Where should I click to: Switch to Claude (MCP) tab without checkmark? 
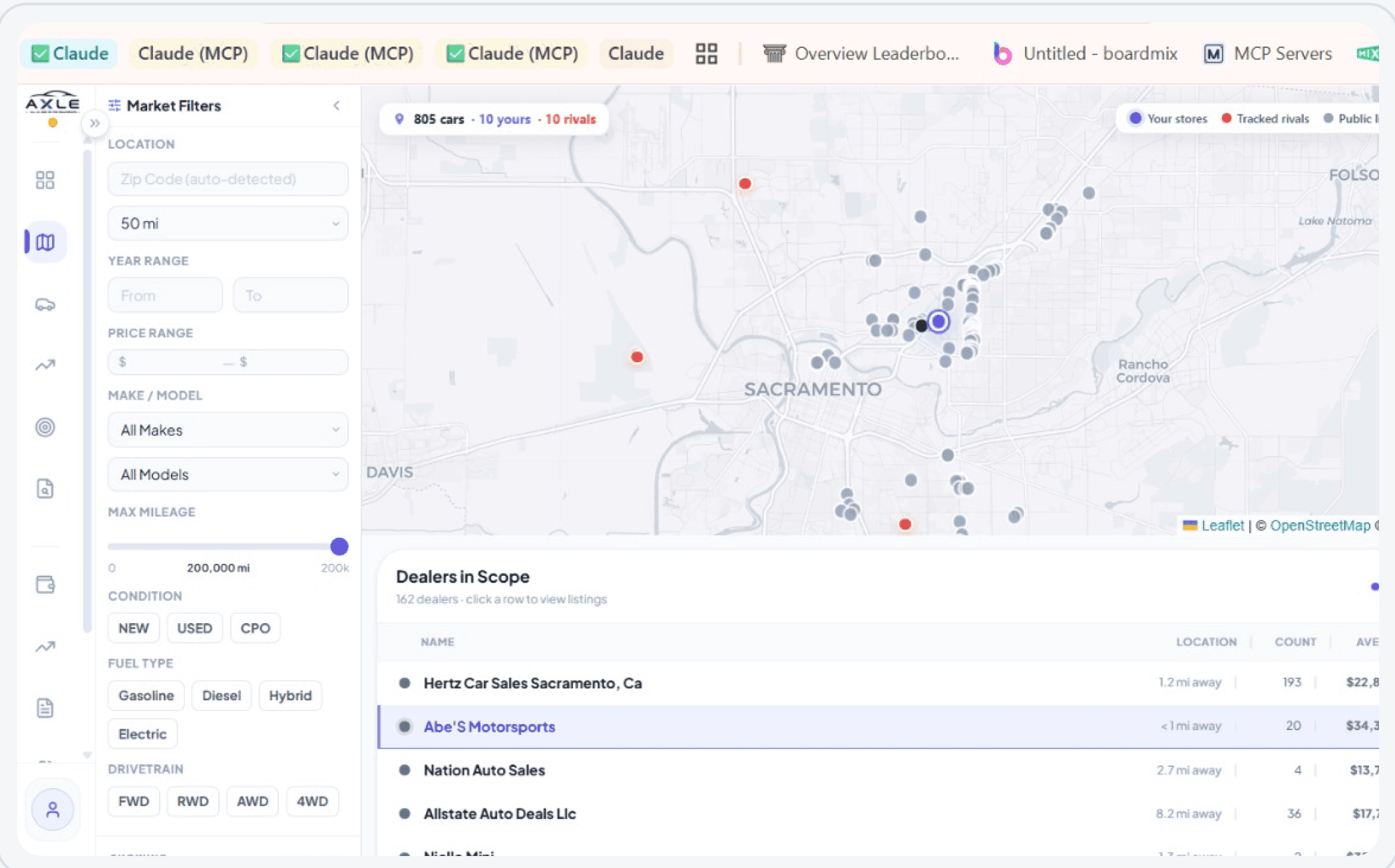click(x=193, y=53)
